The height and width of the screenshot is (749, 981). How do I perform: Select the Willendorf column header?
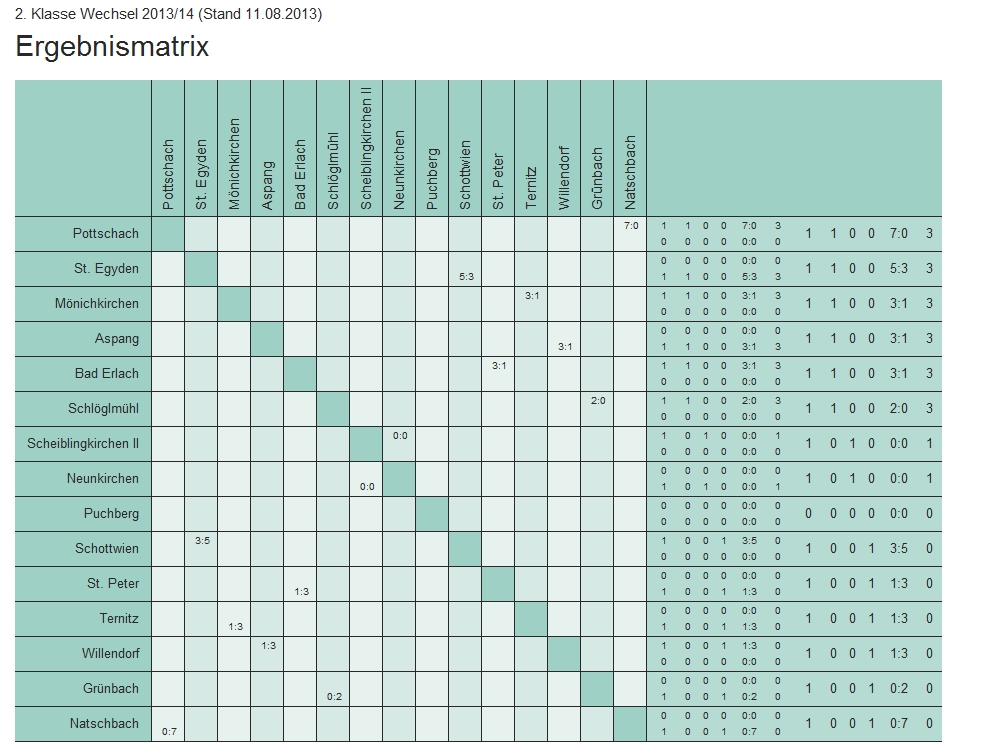(564, 174)
